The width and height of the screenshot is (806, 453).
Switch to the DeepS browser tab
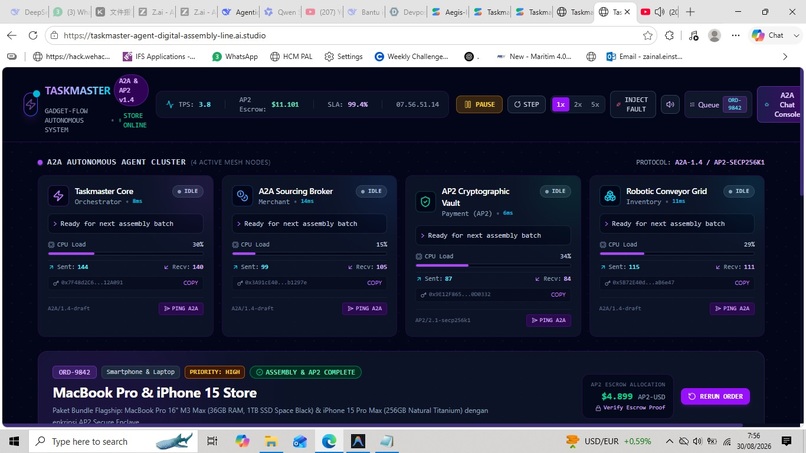pos(28,12)
